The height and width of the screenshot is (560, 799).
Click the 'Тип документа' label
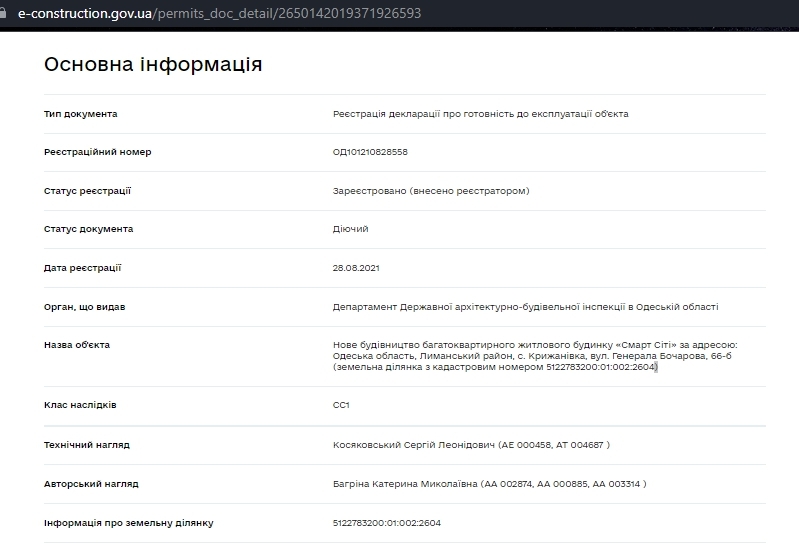tap(81, 114)
